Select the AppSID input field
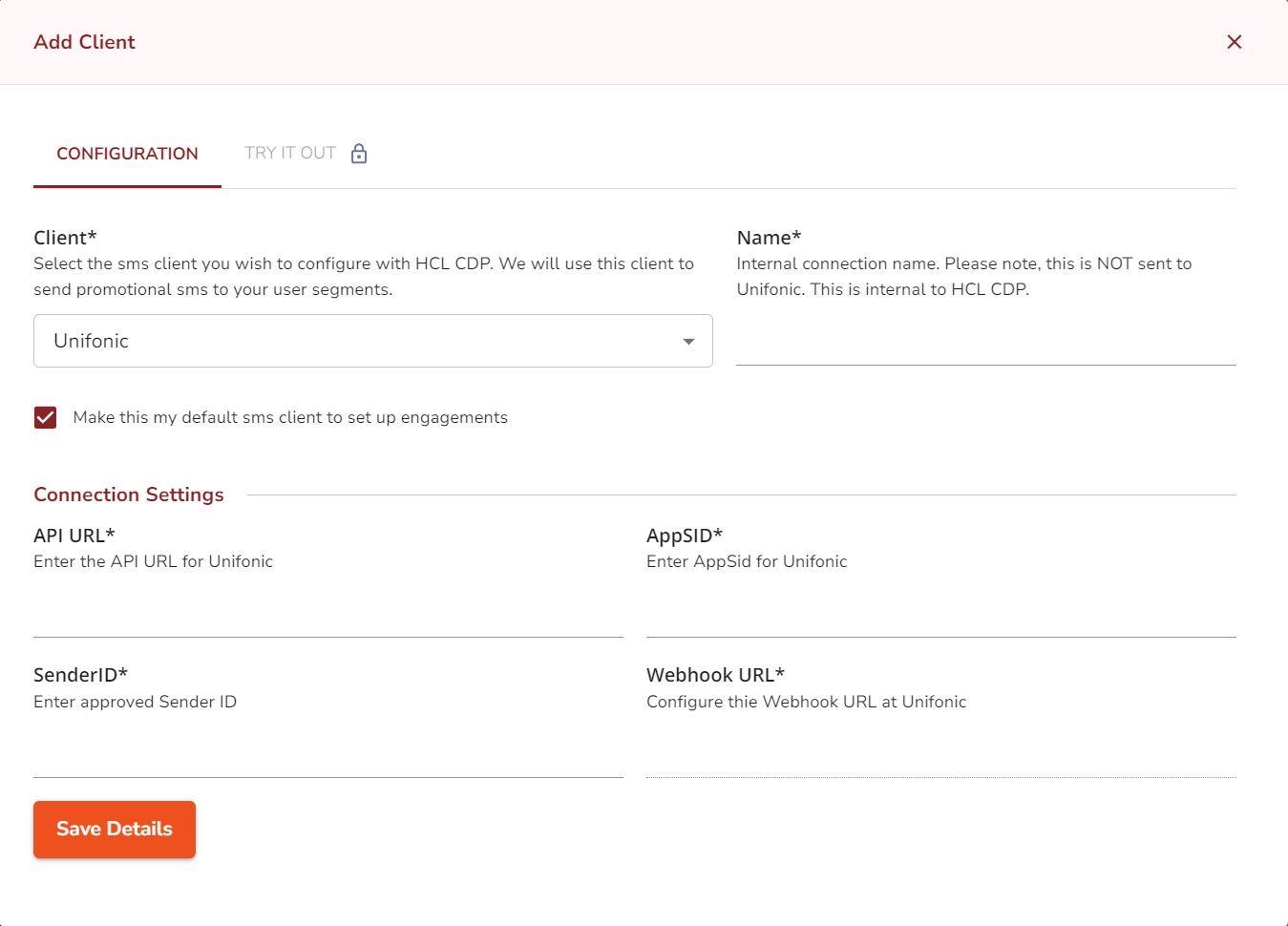1288x926 pixels. [x=940, y=618]
